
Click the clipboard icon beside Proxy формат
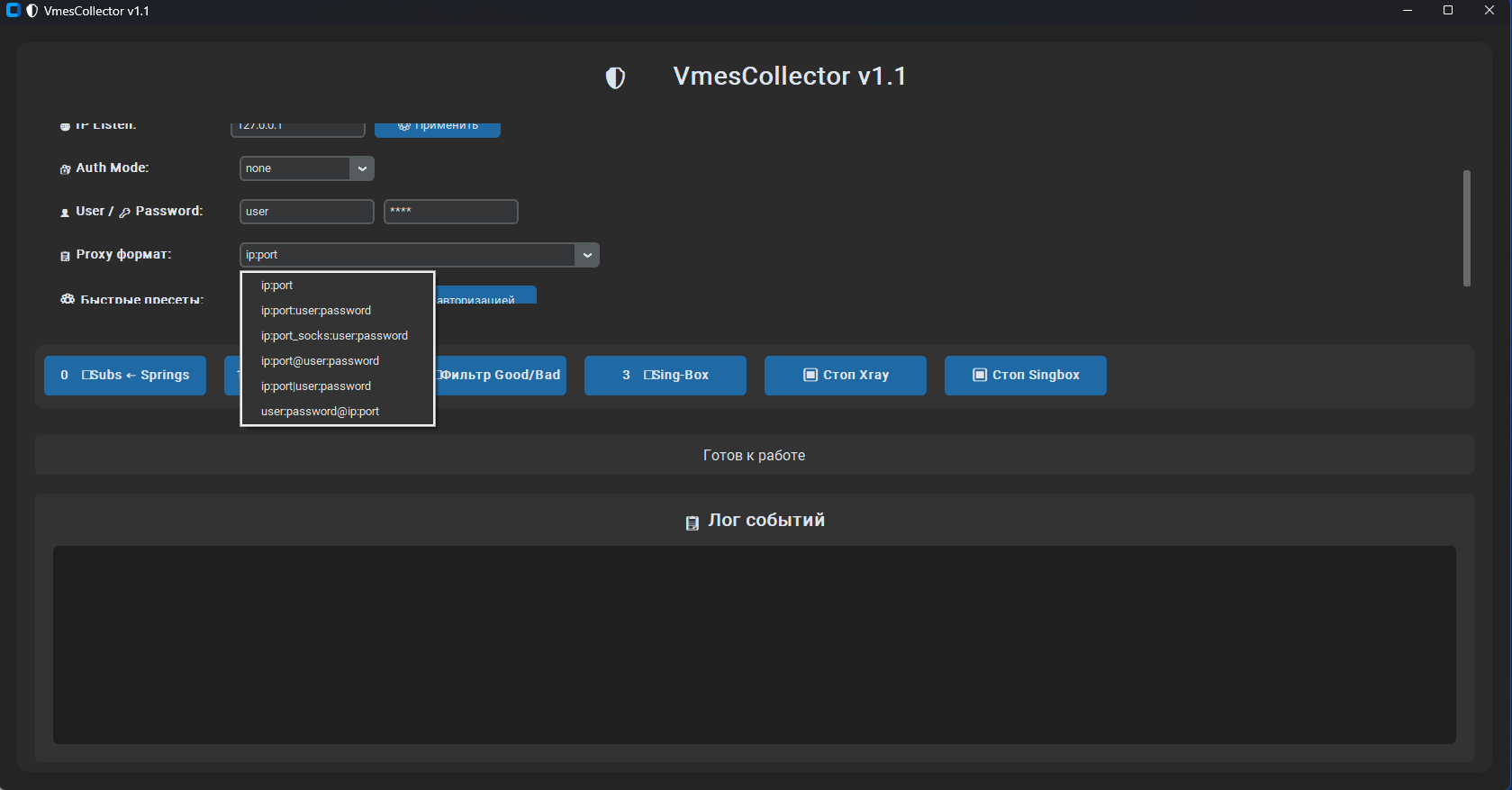(x=65, y=256)
